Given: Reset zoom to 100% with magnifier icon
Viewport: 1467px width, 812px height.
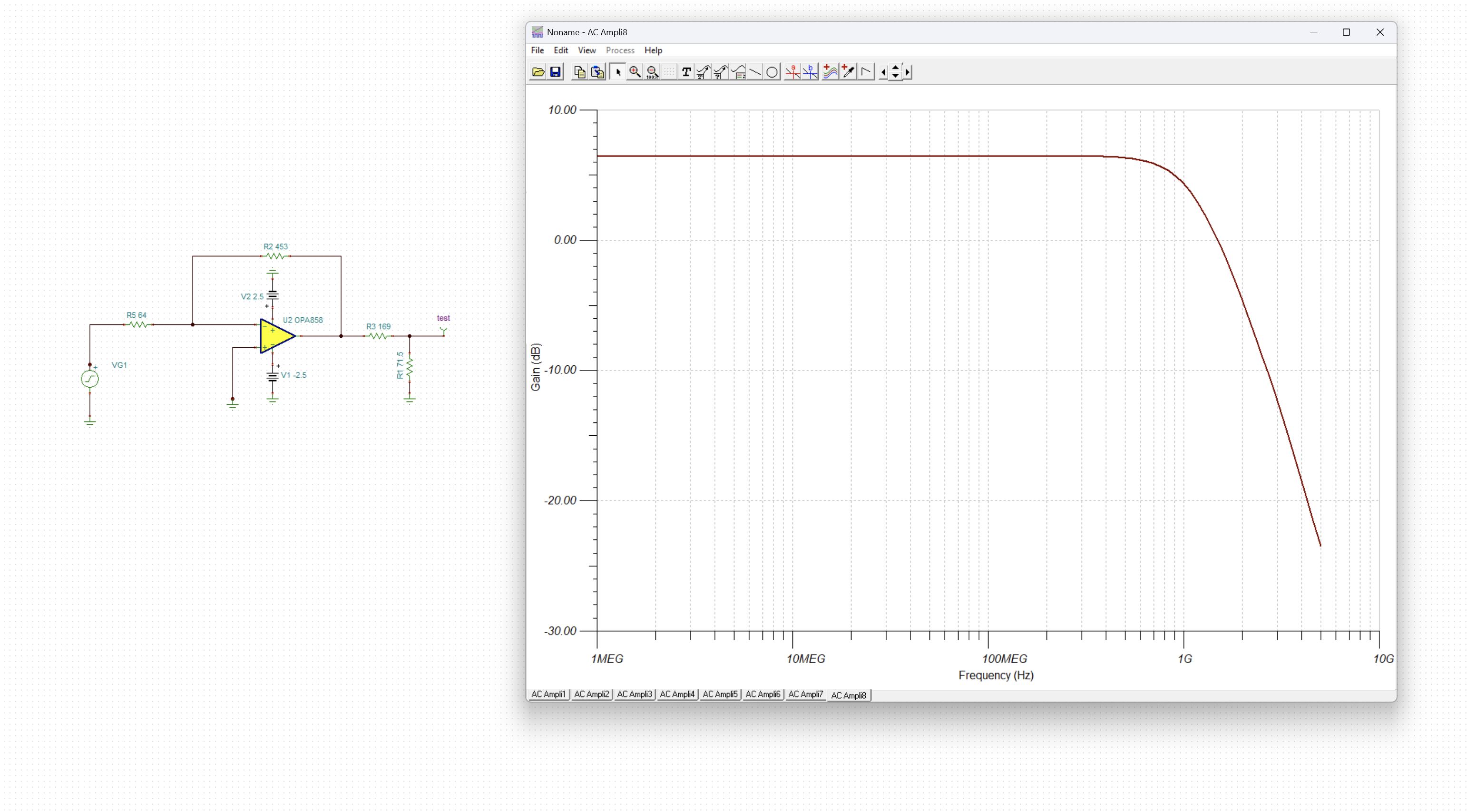Looking at the screenshot, I should pos(653,72).
